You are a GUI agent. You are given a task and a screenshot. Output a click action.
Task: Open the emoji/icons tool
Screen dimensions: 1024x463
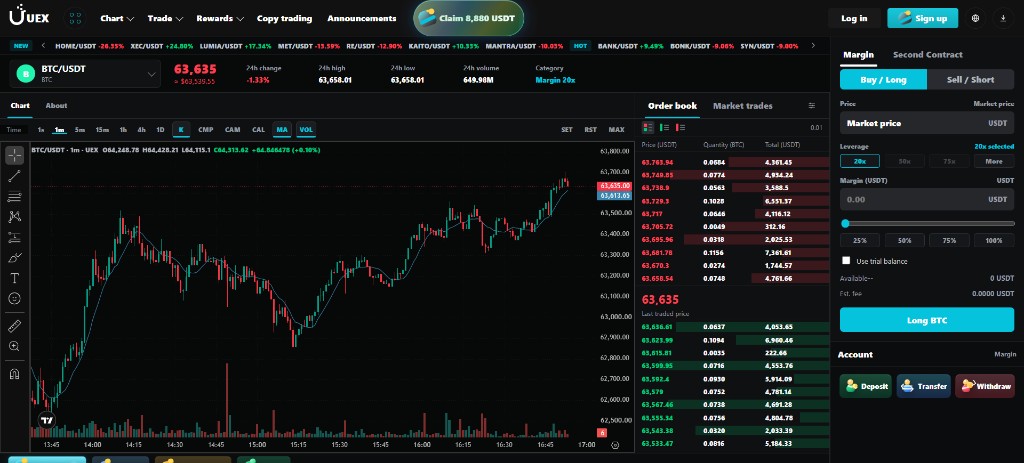click(14, 298)
